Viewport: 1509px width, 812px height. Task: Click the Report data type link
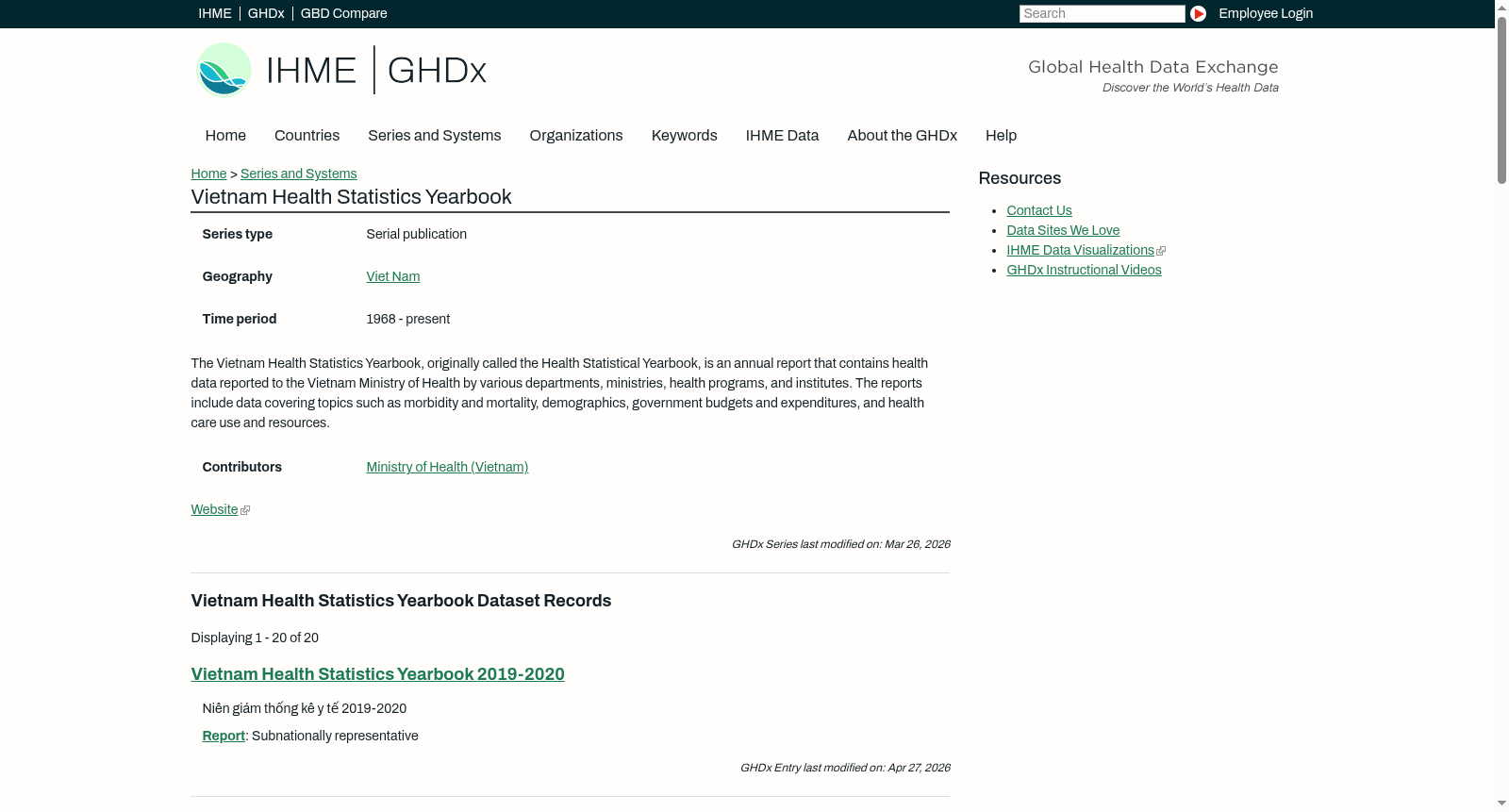[x=224, y=736]
